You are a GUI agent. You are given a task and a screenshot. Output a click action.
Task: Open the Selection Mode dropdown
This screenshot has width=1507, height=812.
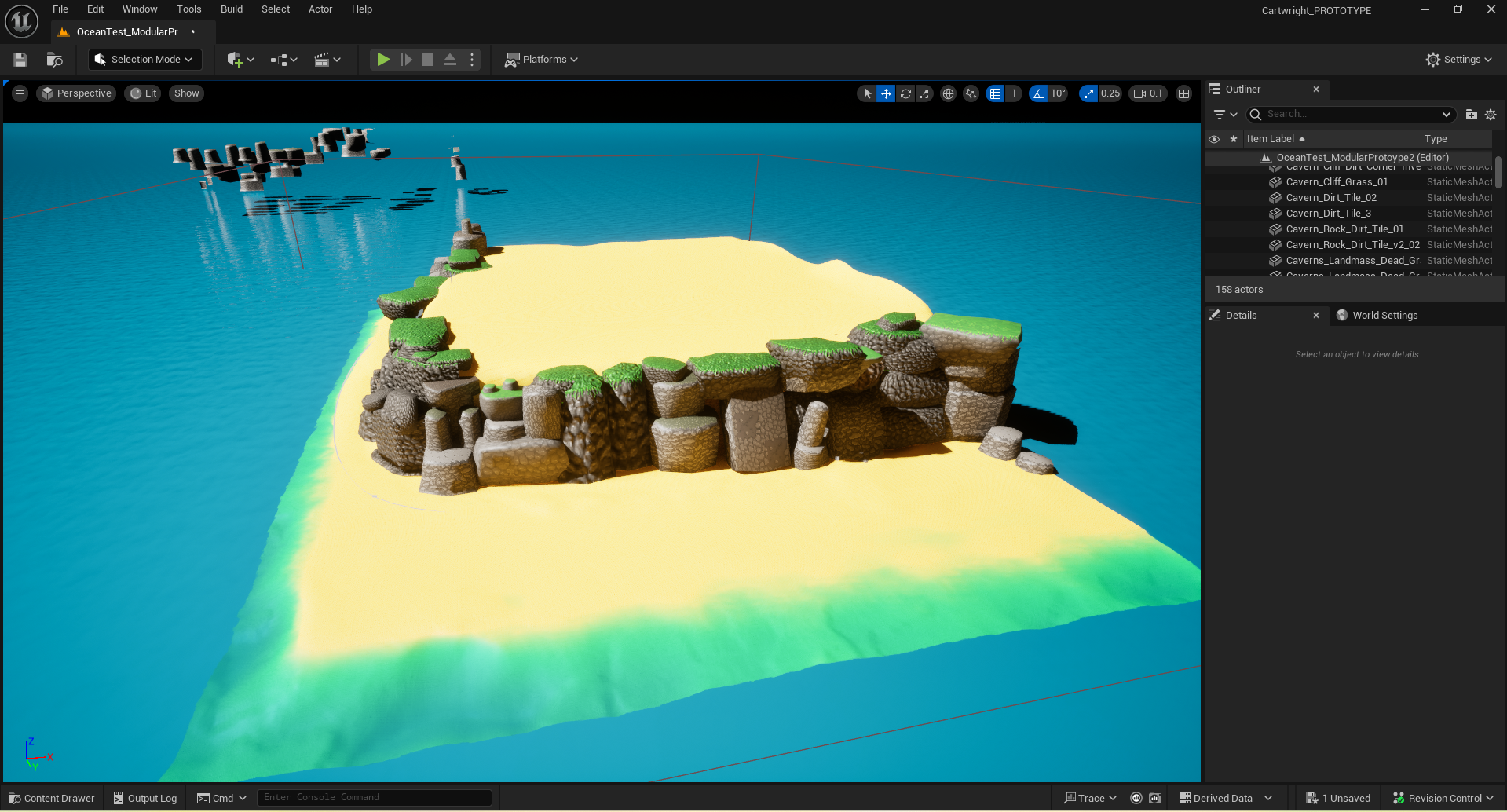(x=145, y=60)
